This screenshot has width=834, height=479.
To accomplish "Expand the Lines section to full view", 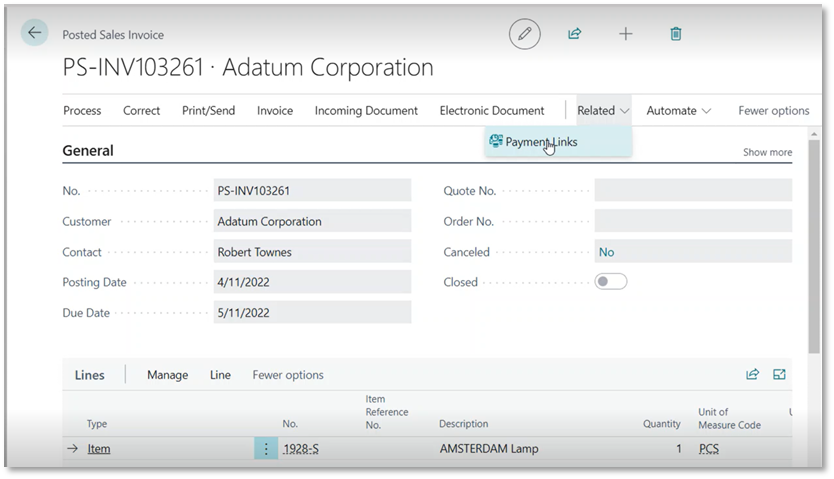I will [779, 374].
